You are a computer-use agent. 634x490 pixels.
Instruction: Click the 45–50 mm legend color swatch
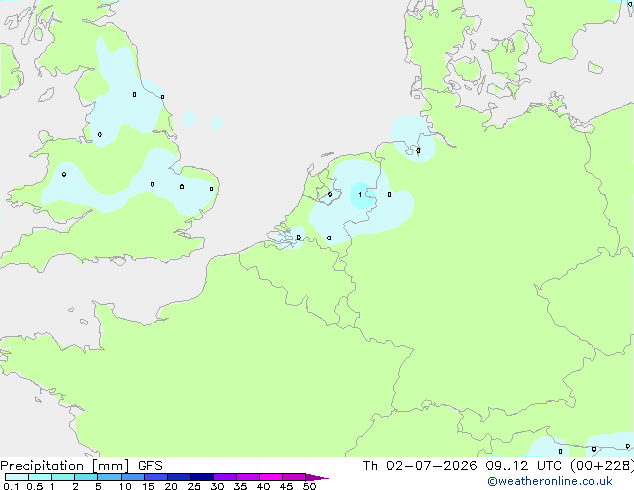tap(294, 477)
